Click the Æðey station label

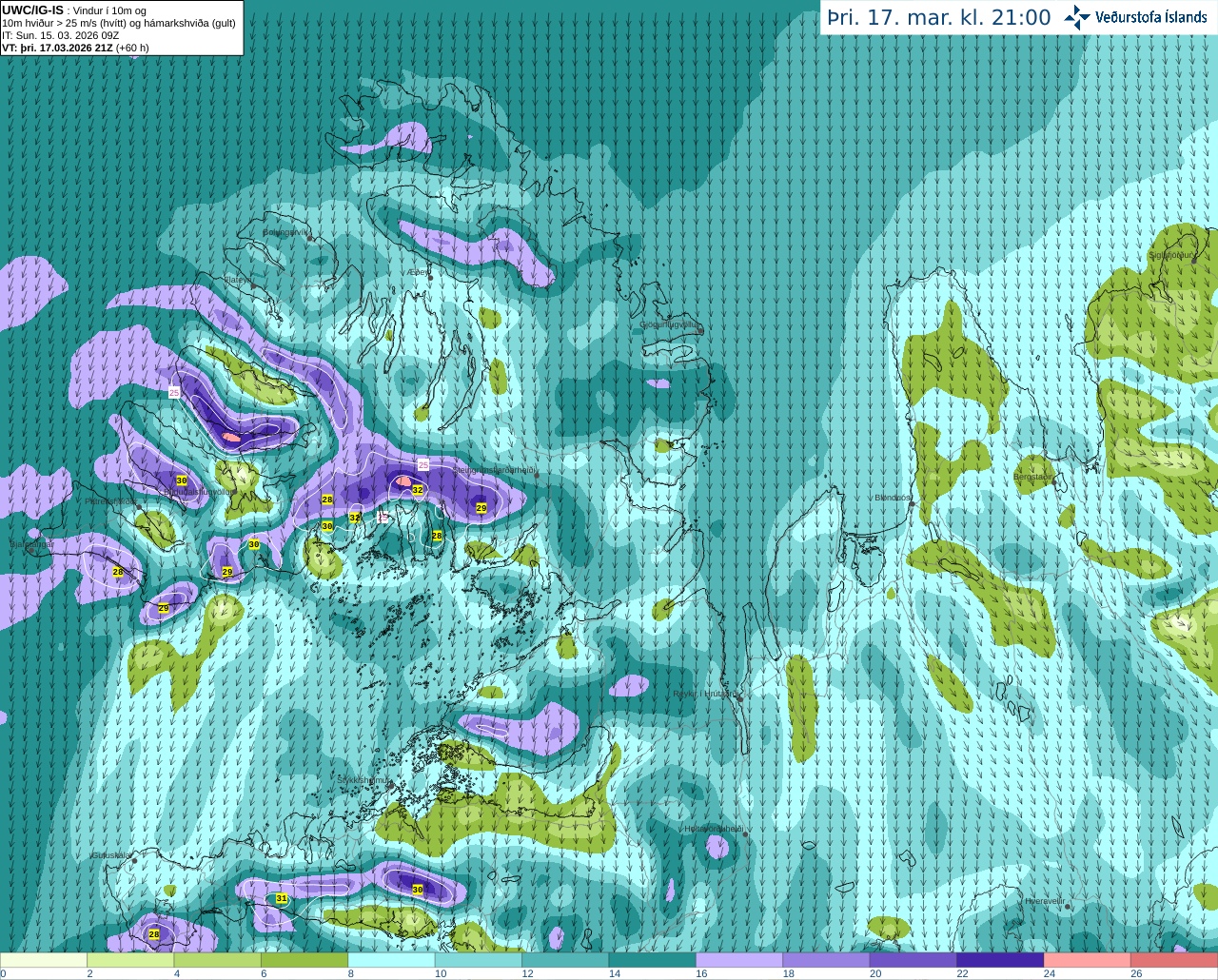click(417, 271)
